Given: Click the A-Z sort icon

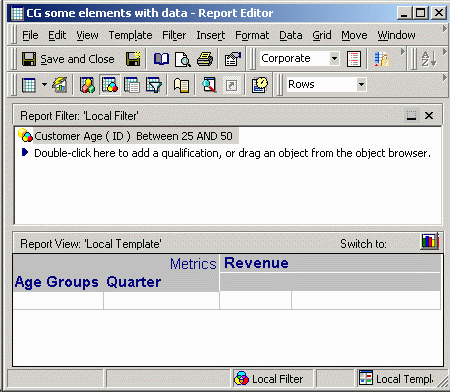Looking at the screenshot, I should pyautogui.click(x=429, y=59).
